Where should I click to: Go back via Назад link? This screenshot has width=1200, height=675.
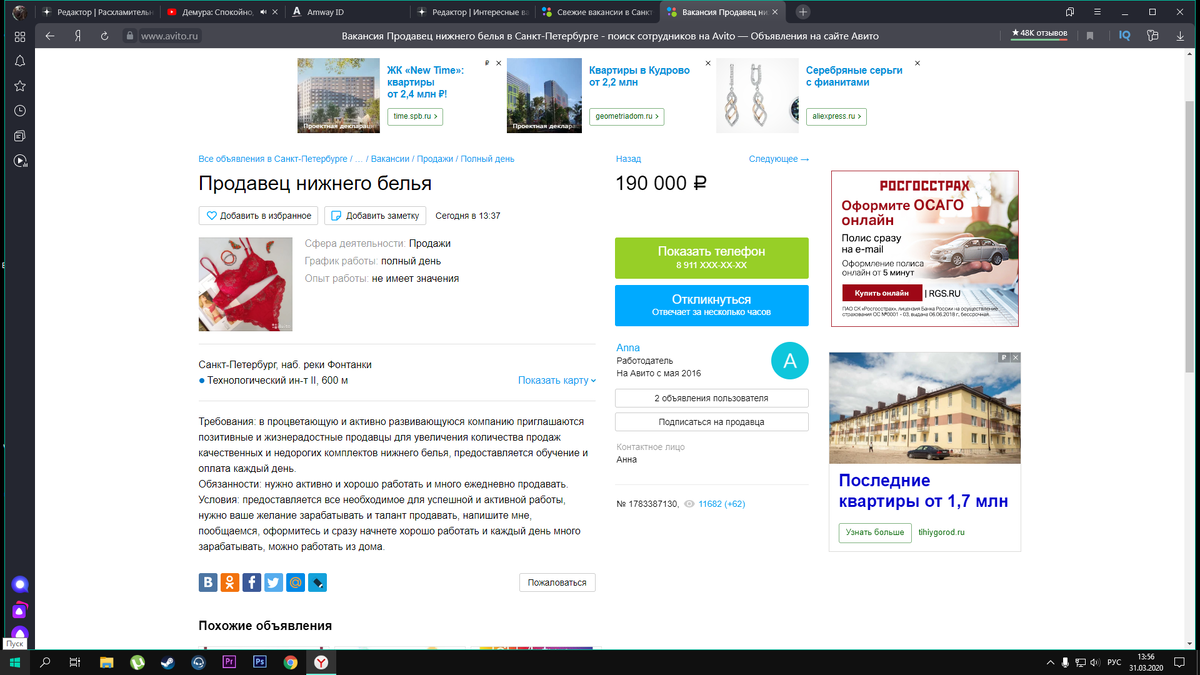tap(628, 159)
